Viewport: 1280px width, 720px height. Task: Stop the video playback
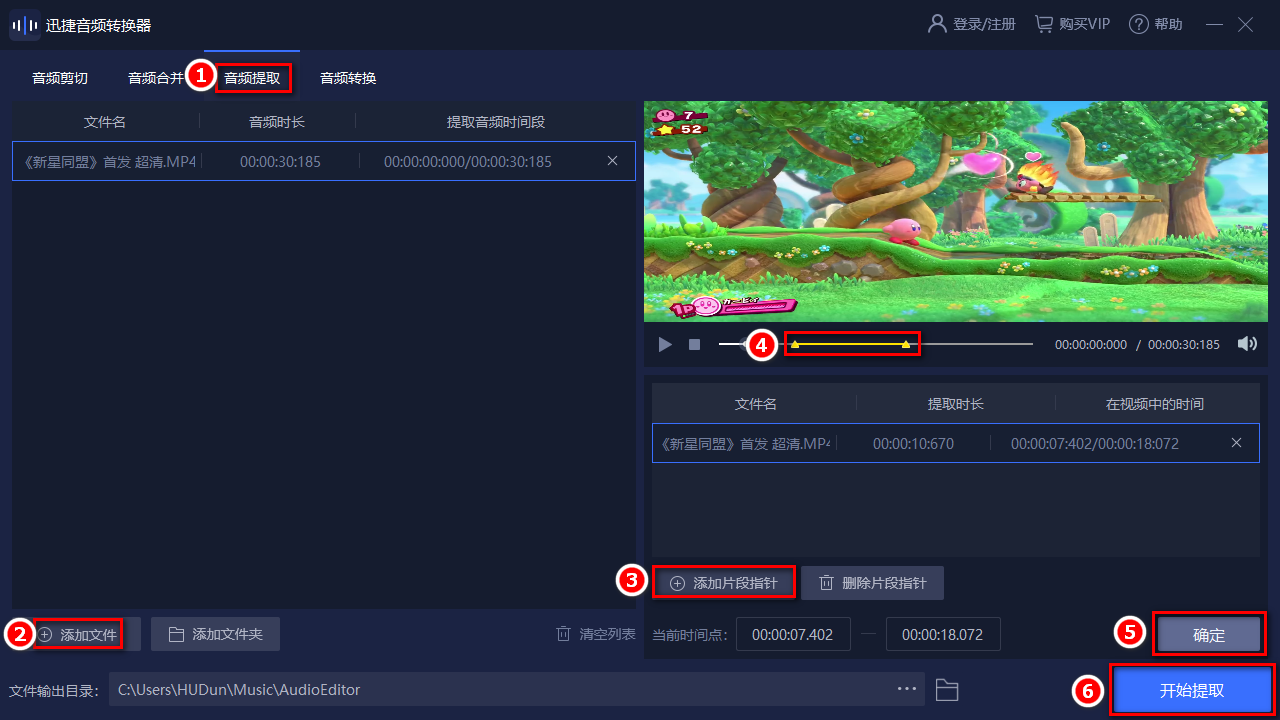[x=694, y=344]
